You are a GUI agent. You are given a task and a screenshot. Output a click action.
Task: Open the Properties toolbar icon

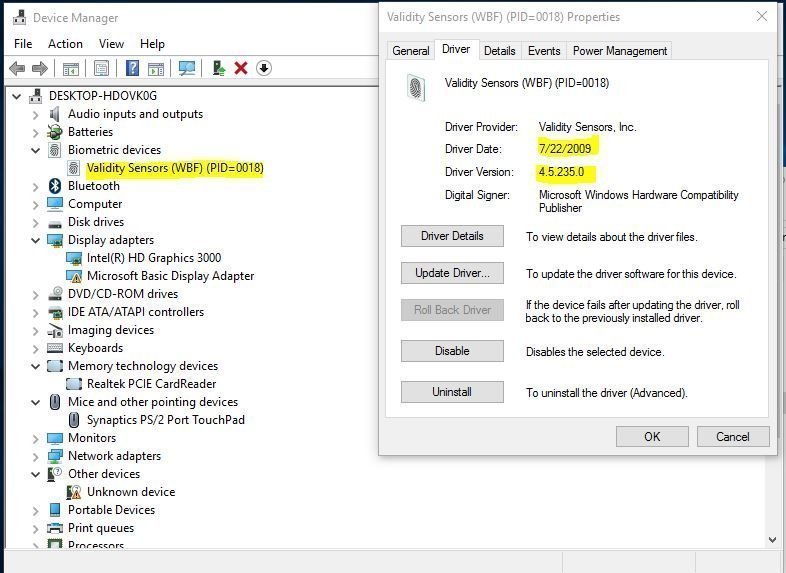(101, 68)
